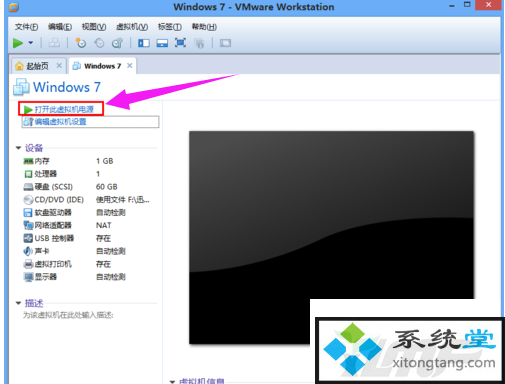
Task: Enter full screen mode via toolbar icon
Action: [180, 43]
